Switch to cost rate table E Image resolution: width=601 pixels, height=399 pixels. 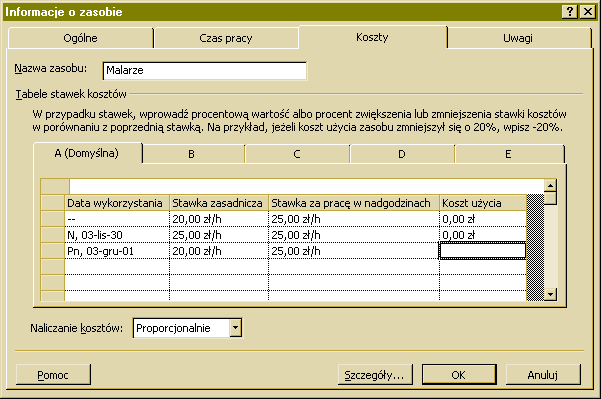point(508,154)
